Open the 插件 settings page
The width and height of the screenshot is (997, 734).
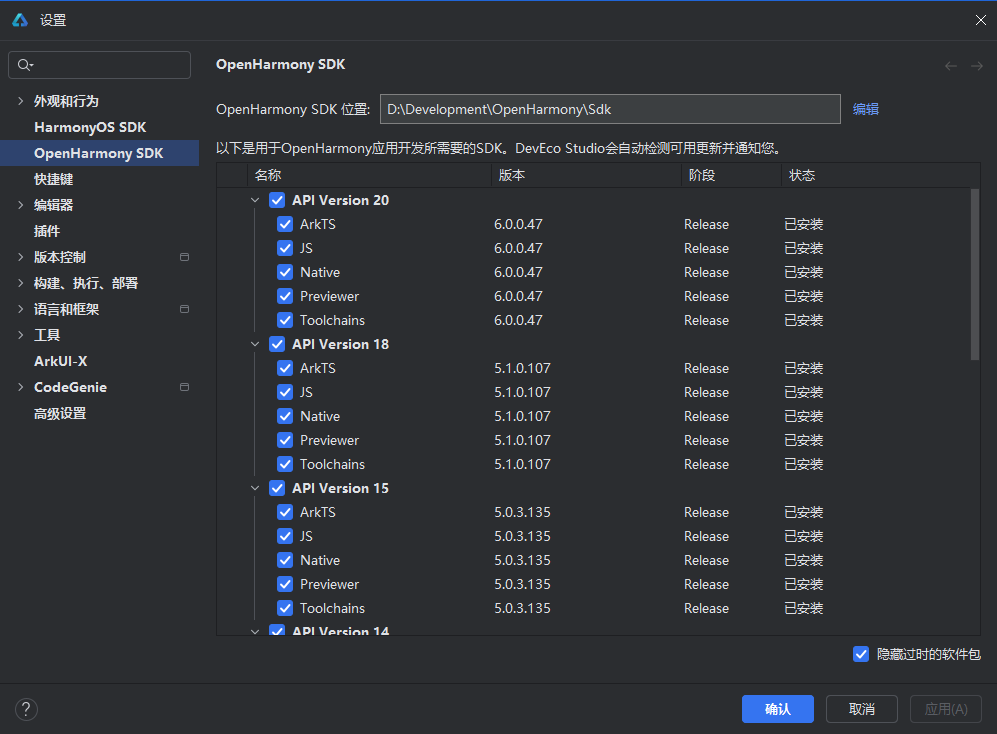coord(46,231)
